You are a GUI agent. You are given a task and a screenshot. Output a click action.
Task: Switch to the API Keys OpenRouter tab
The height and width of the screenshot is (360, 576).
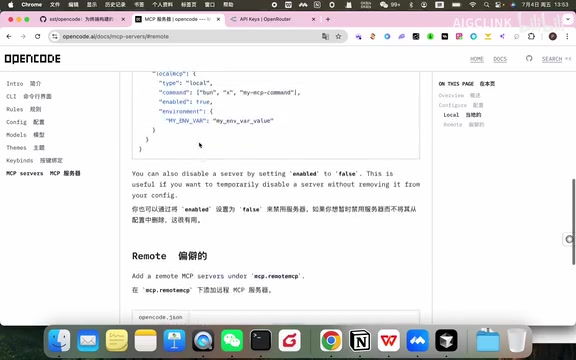tap(272, 19)
